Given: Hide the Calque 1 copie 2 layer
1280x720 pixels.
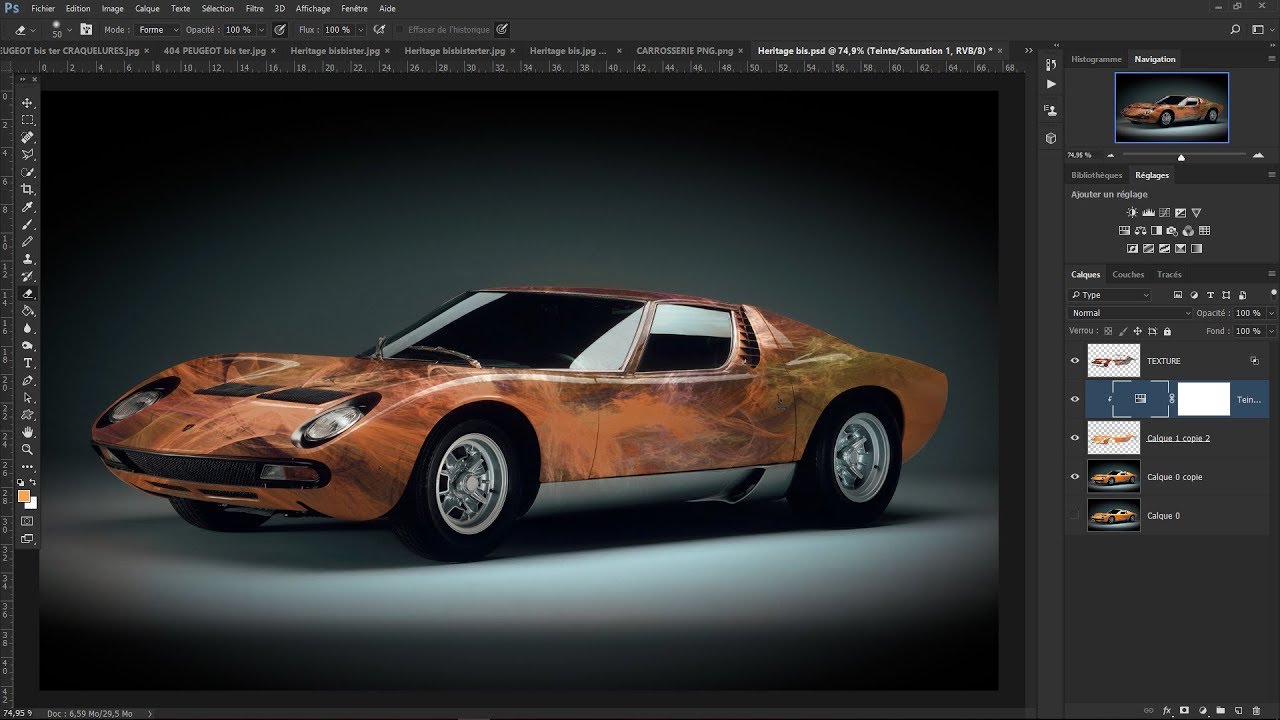Looking at the screenshot, I should 1075,438.
